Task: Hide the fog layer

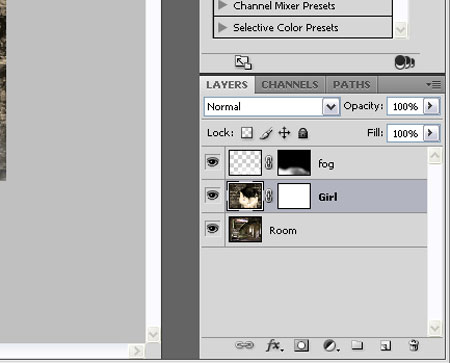Action: tap(213, 162)
